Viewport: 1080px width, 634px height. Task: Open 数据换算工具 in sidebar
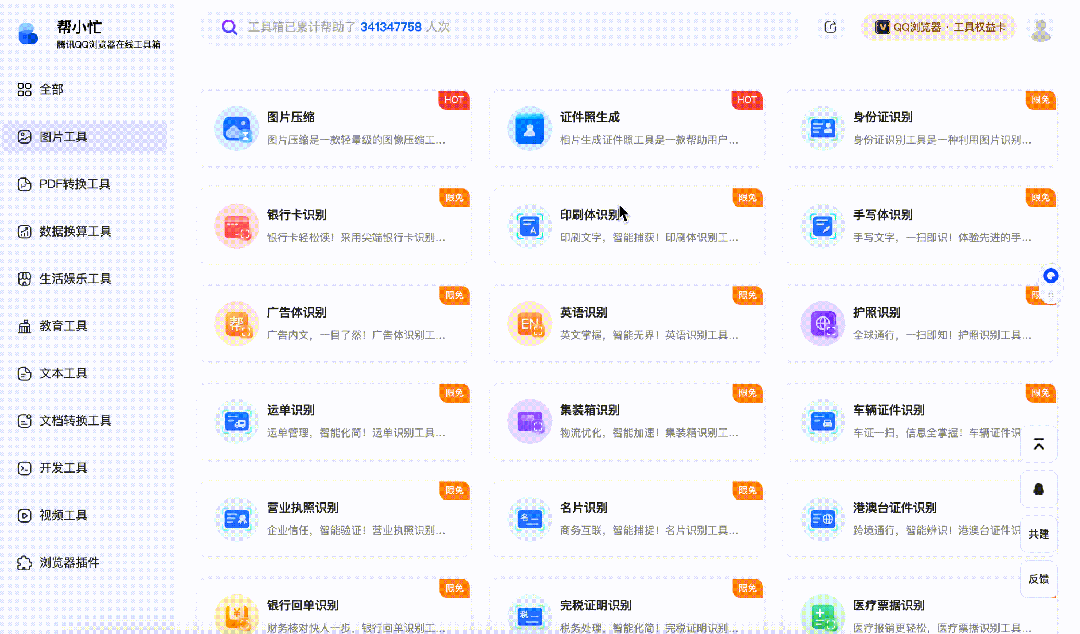point(74,232)
